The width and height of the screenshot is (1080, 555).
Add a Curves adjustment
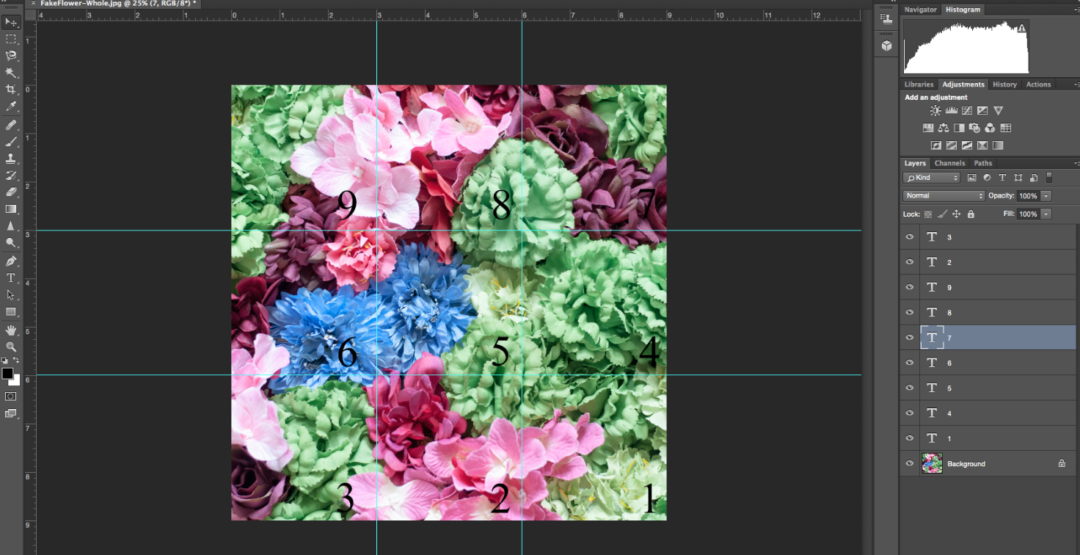click(x=967, y=111)
